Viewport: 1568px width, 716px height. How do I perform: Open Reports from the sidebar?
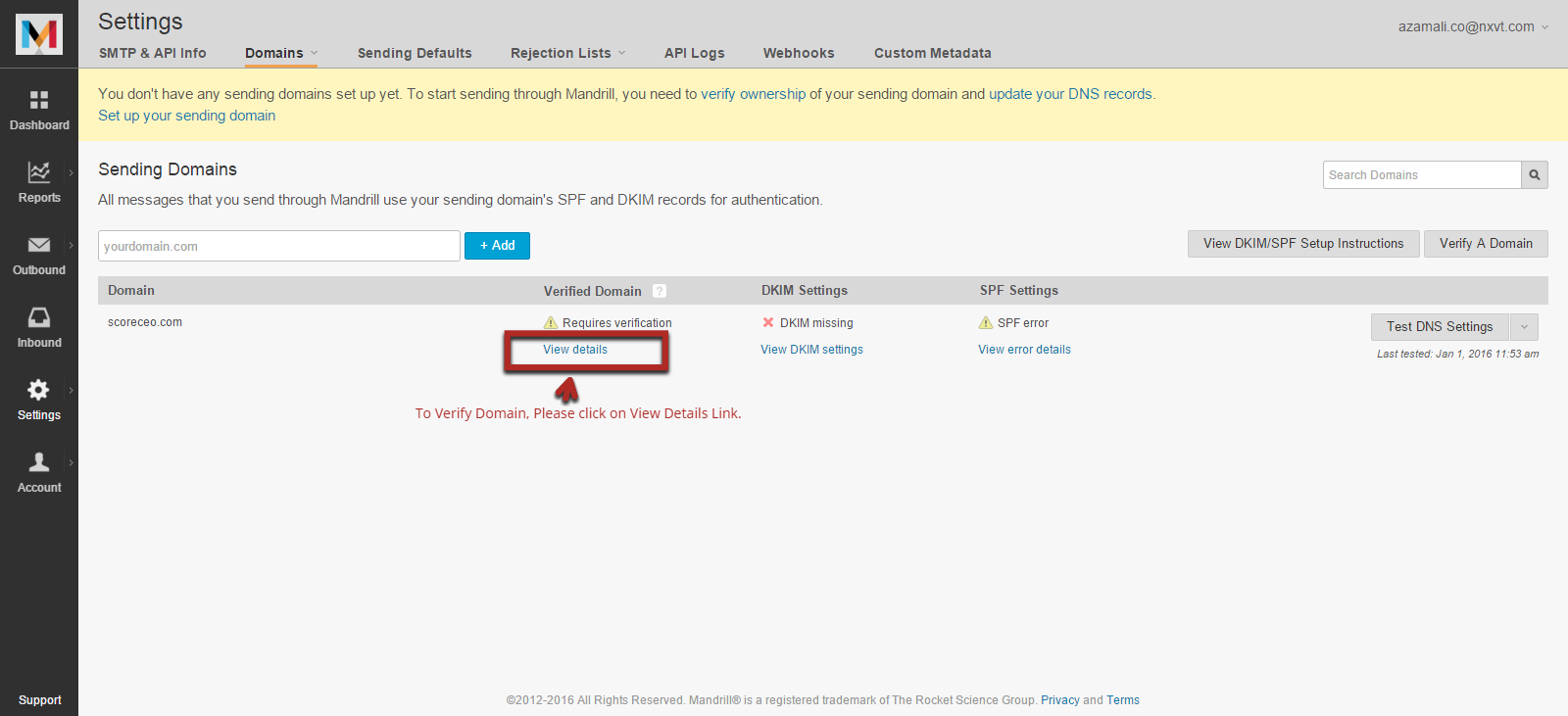point(39,183)
